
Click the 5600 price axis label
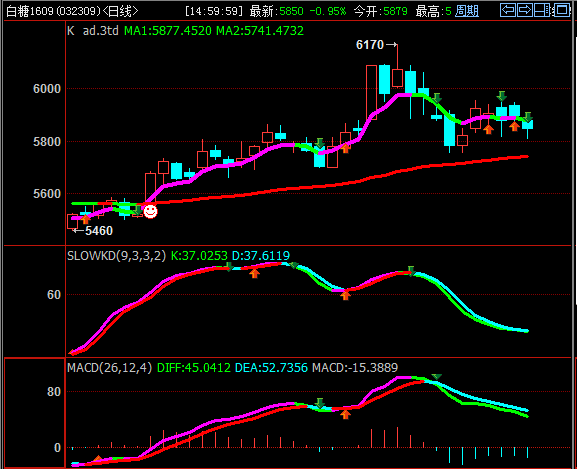click(47, 194)
